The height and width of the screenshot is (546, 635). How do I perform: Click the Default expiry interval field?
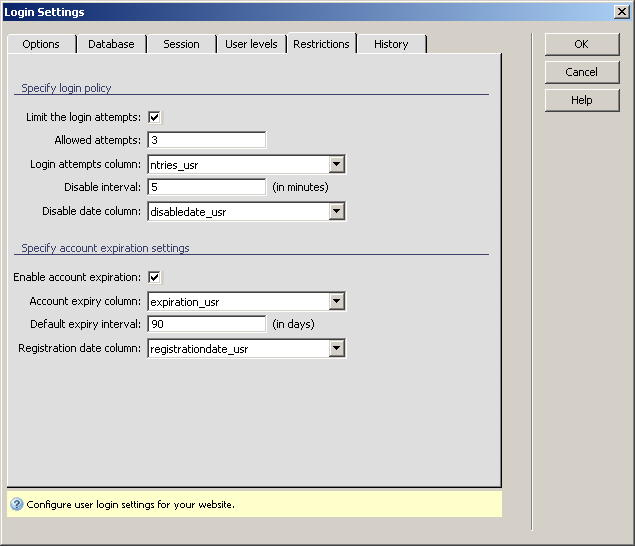[x=206, y=324]
